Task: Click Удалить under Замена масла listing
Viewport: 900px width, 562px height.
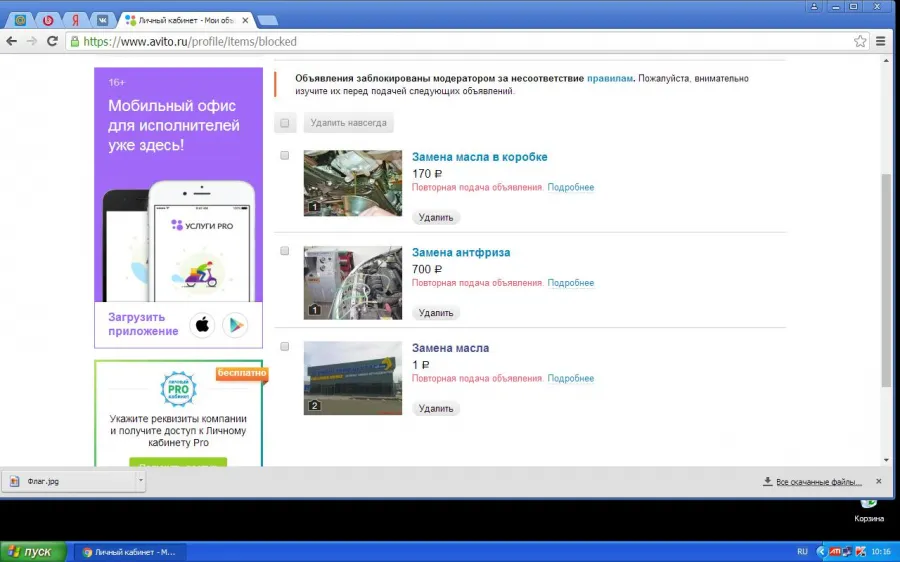Action: click(x=436, y=408)
